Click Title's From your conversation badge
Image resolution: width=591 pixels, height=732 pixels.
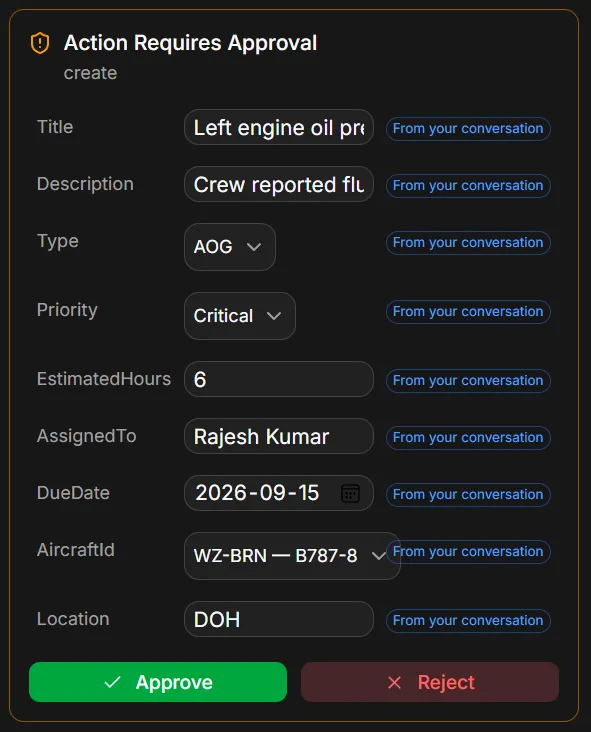[468, 128]
